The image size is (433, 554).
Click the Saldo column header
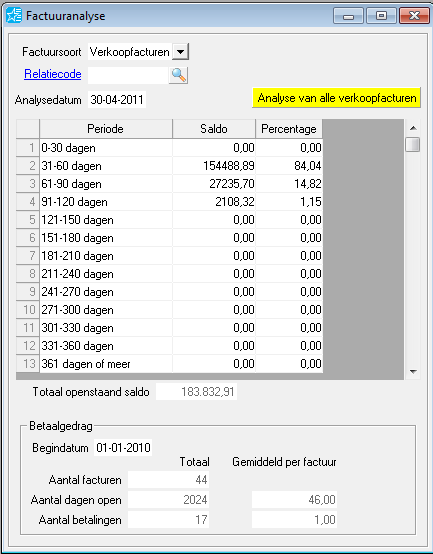click(214, 129)
